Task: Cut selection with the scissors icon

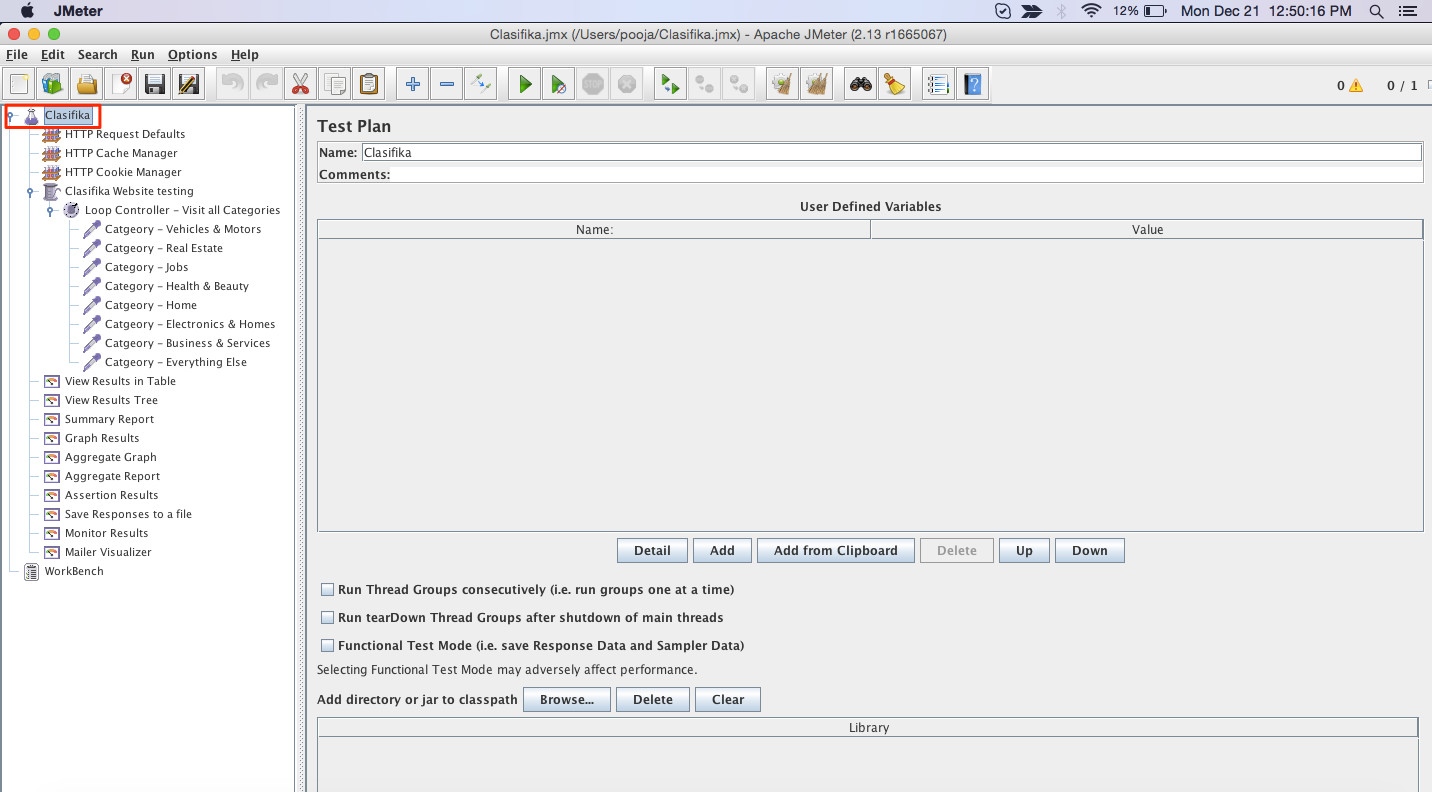Action: [x=299, y=84]
